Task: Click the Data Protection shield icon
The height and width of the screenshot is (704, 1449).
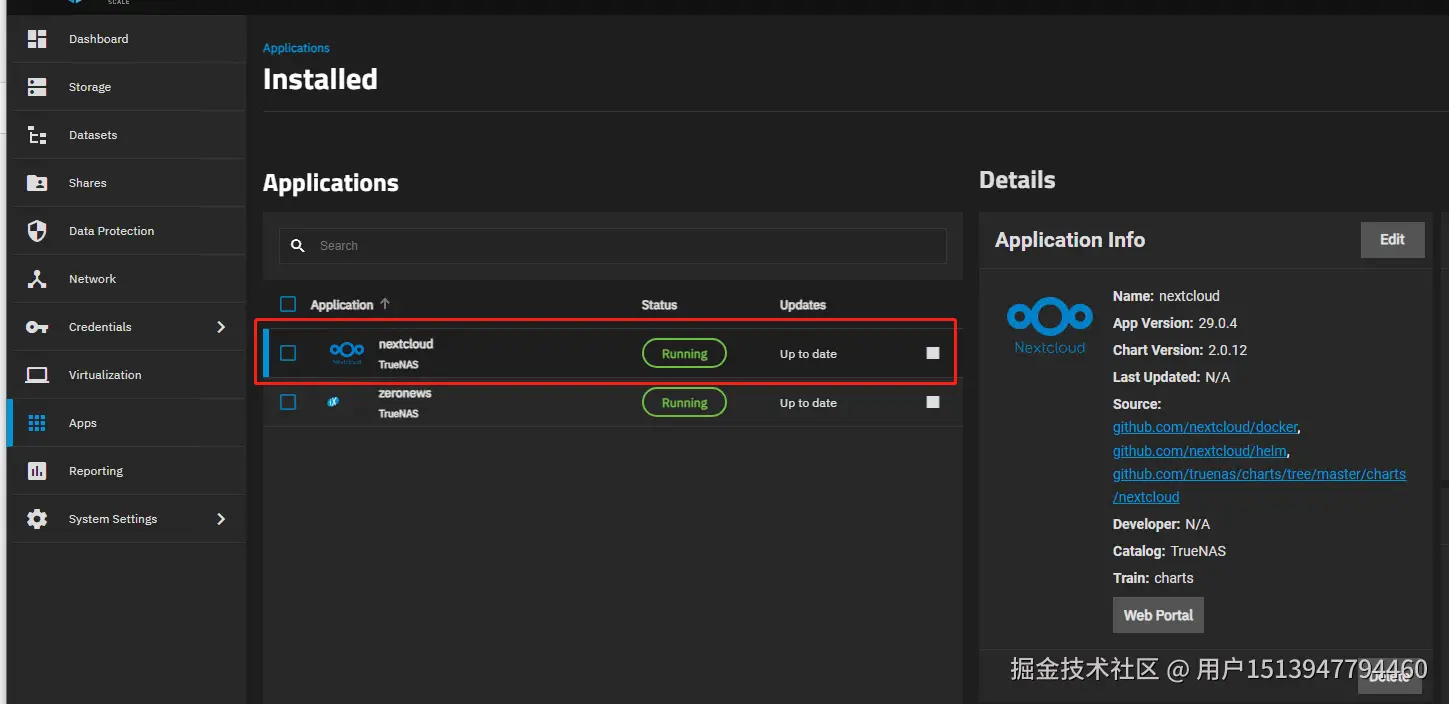Action: coord(37,231)
